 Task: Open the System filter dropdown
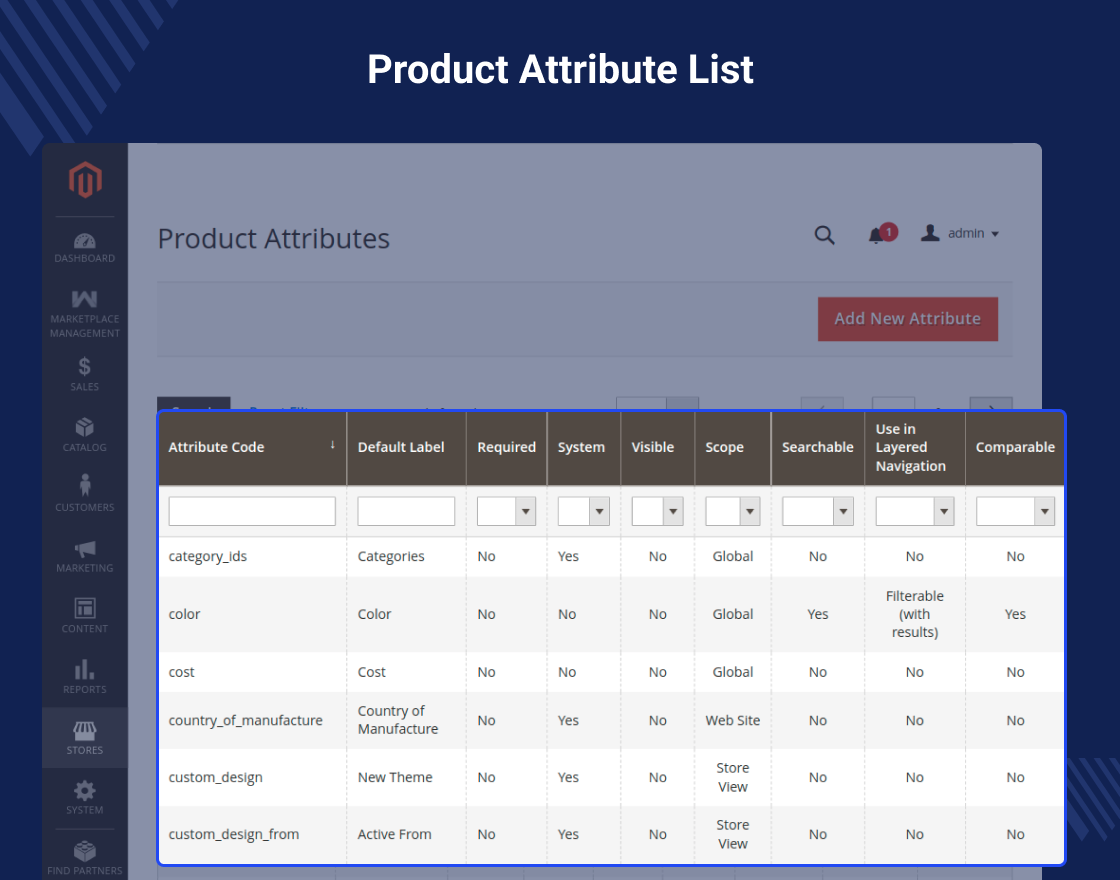(584, 511)
